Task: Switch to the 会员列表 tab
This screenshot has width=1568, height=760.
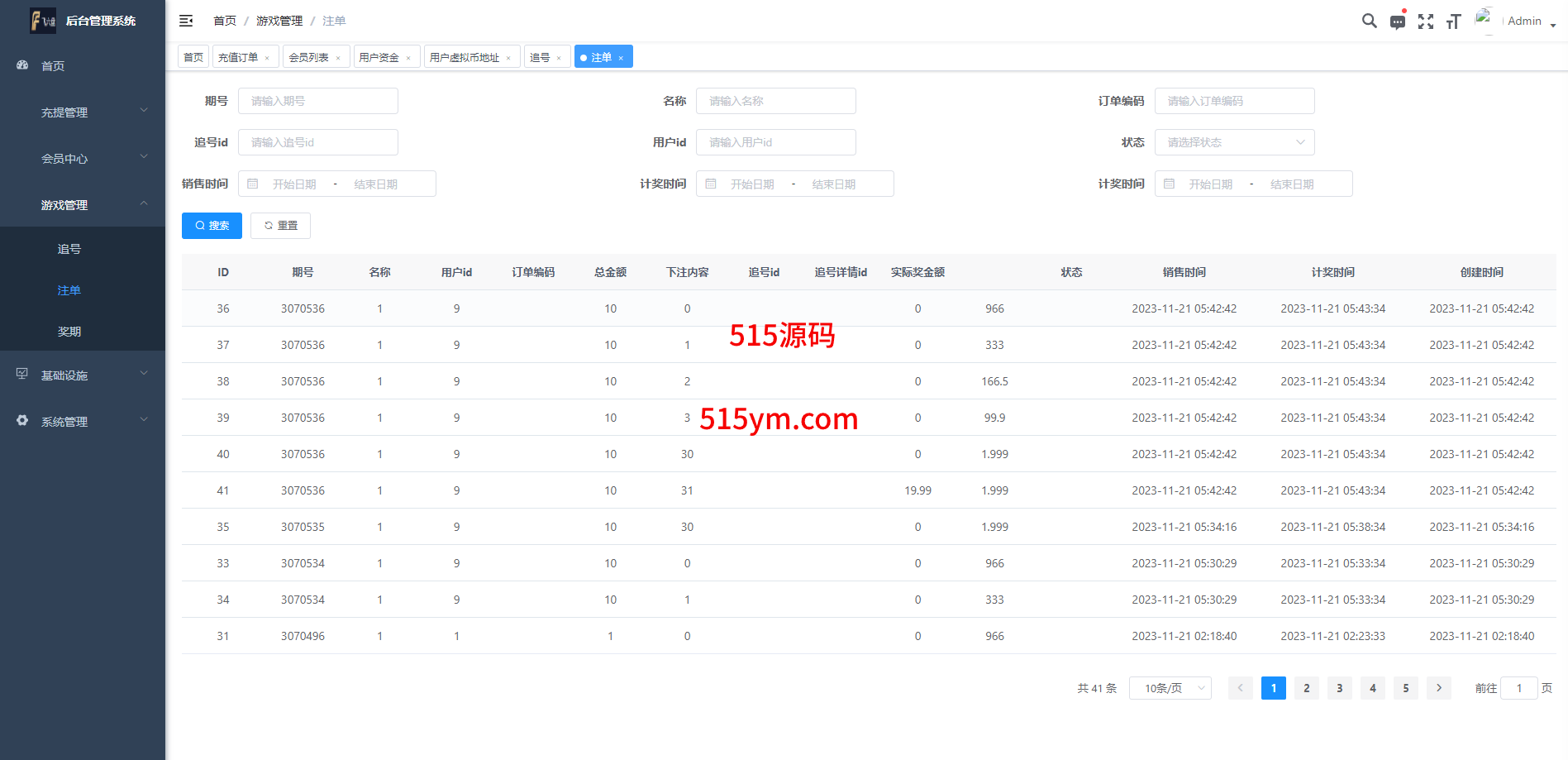Action: (x=309, y=57)
